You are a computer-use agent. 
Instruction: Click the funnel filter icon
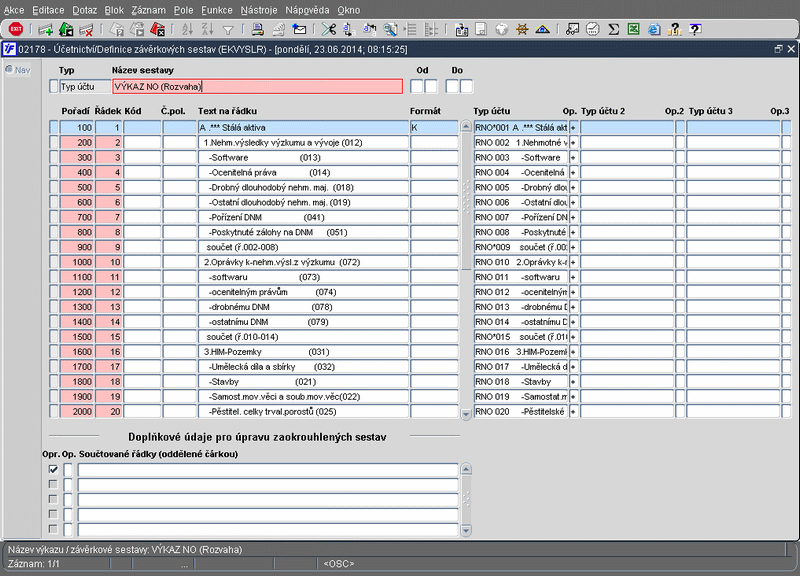[x=228, y=30]
